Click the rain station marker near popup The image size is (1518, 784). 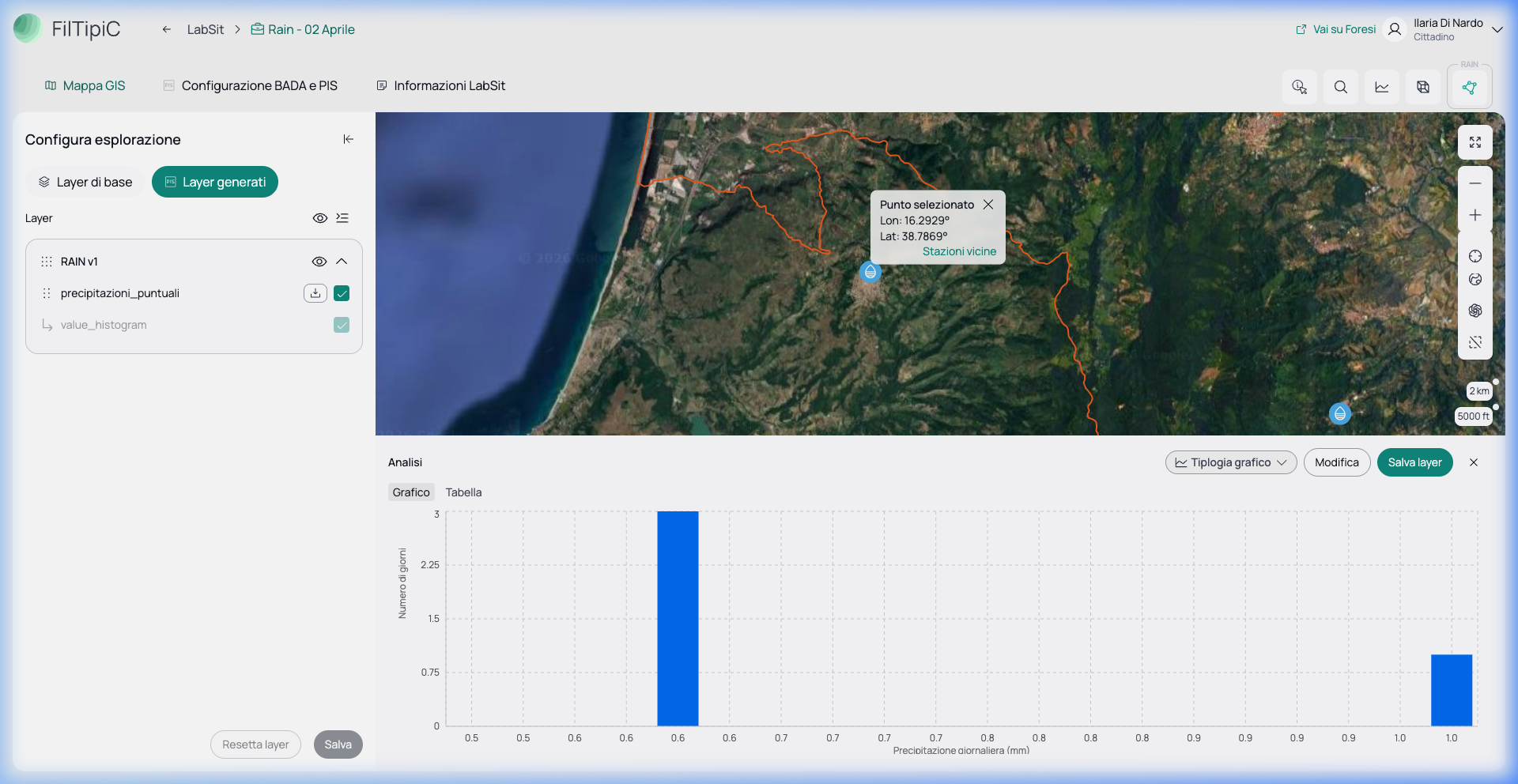point(870,272)
